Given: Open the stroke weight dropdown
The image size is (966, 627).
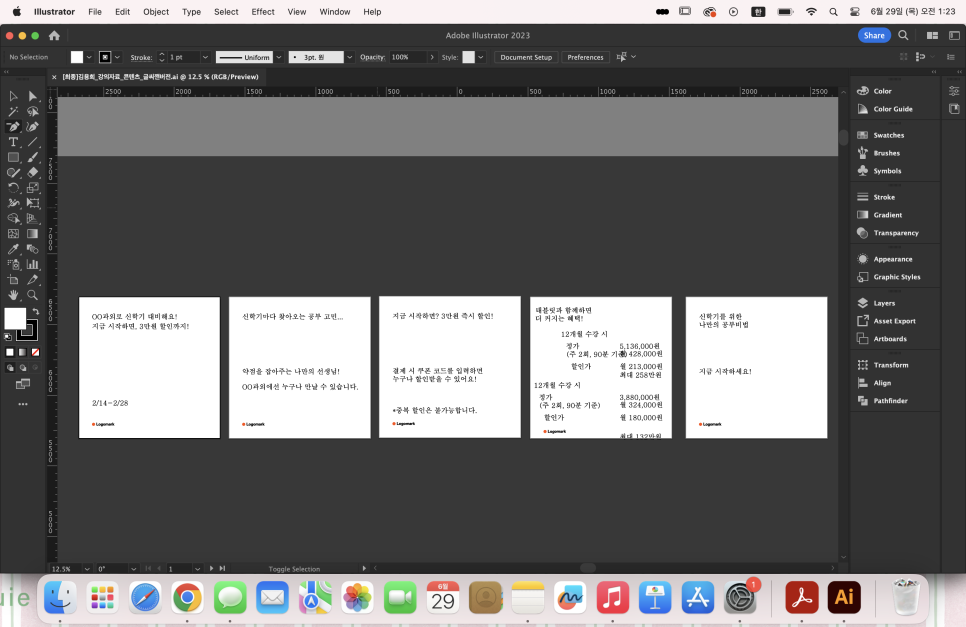Looking at the screenshot, I should [x=205, y=57].
